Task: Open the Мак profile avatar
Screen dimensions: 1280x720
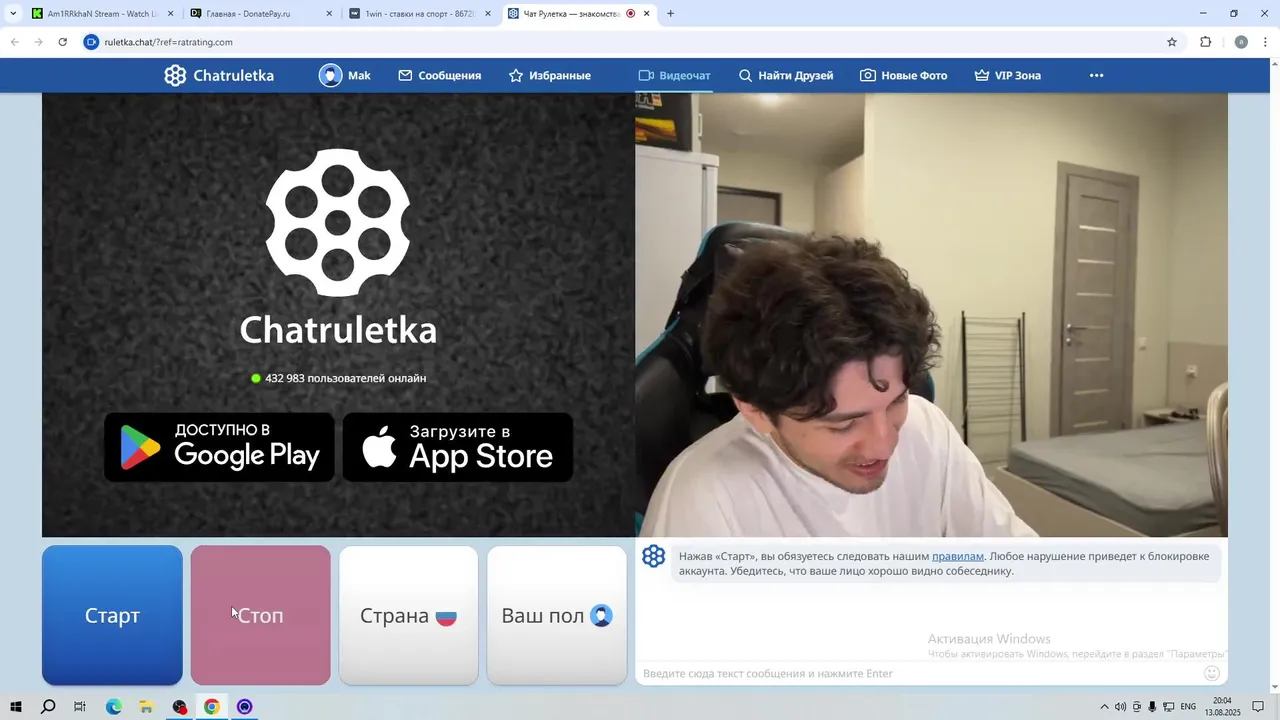Action: pos(331,76)
